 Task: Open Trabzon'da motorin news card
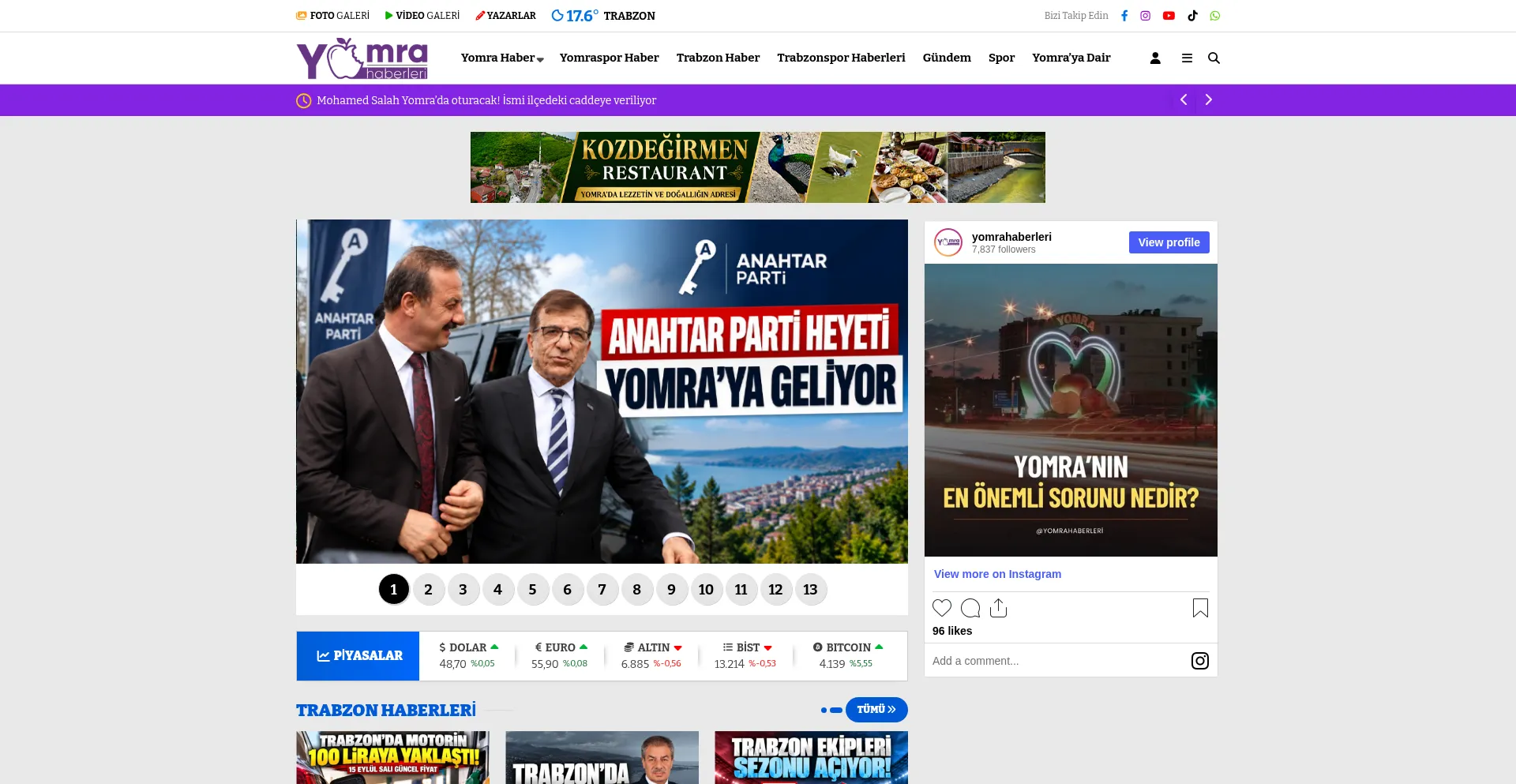pos(392,758)
